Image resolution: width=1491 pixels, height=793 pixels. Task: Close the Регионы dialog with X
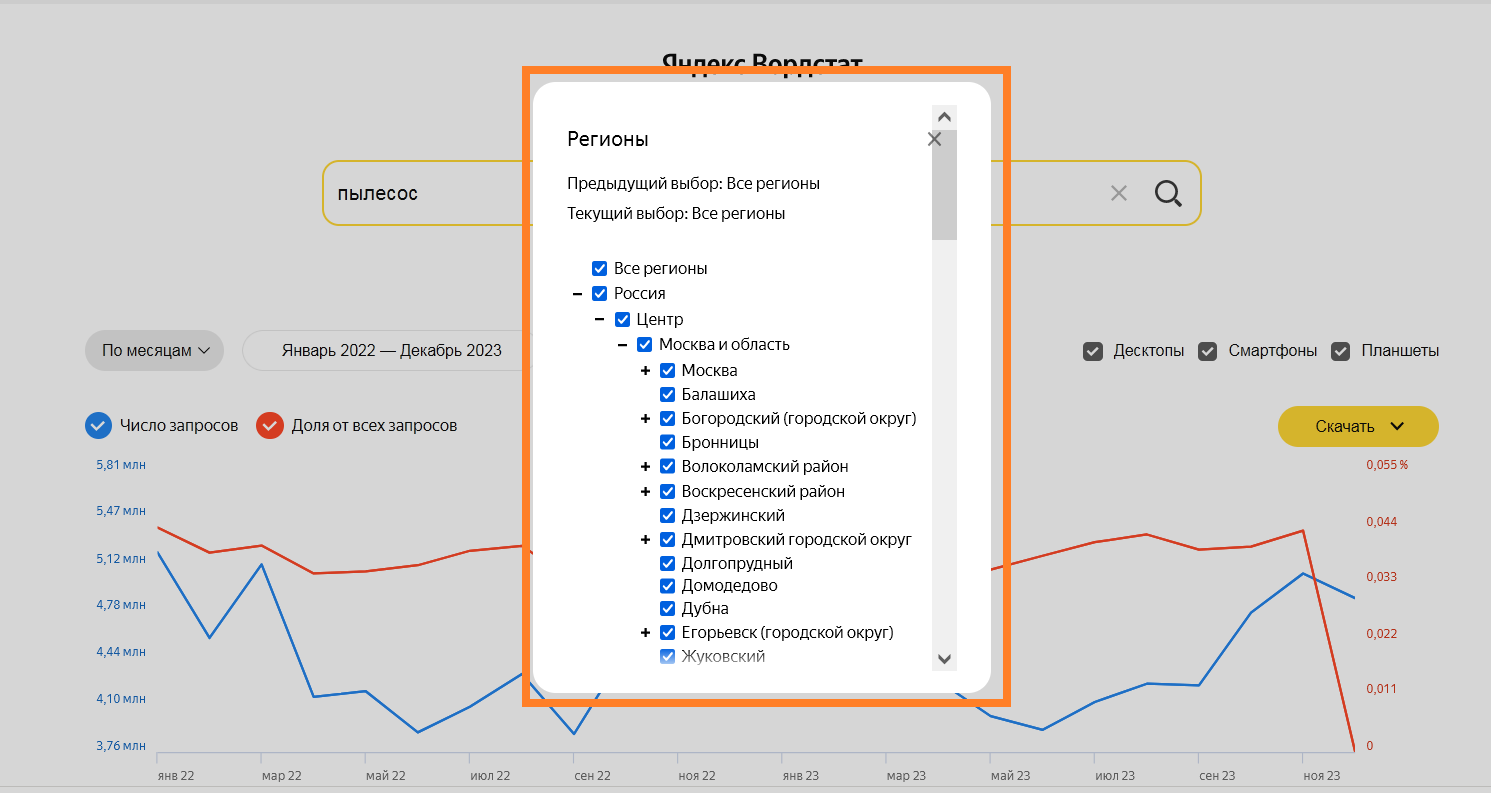click(x=934, y=140)
